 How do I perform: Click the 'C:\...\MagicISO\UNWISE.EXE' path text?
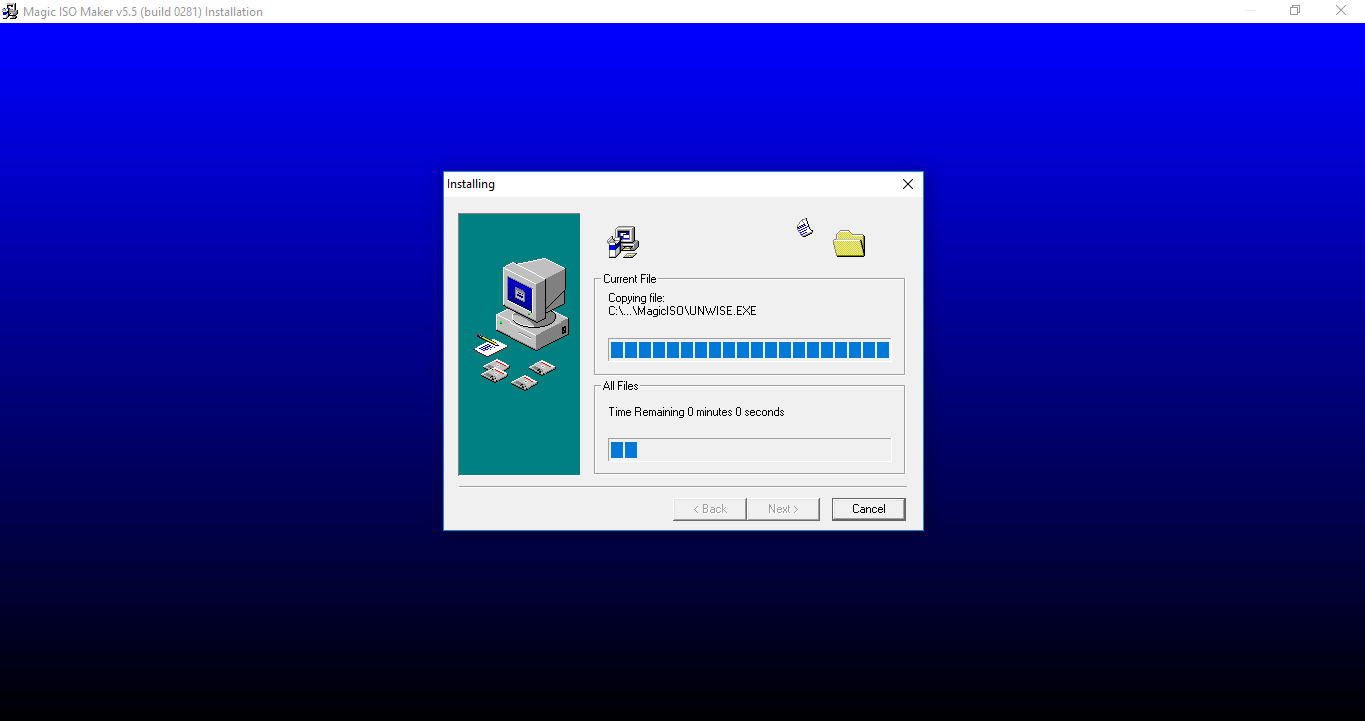tap(682, 311)
